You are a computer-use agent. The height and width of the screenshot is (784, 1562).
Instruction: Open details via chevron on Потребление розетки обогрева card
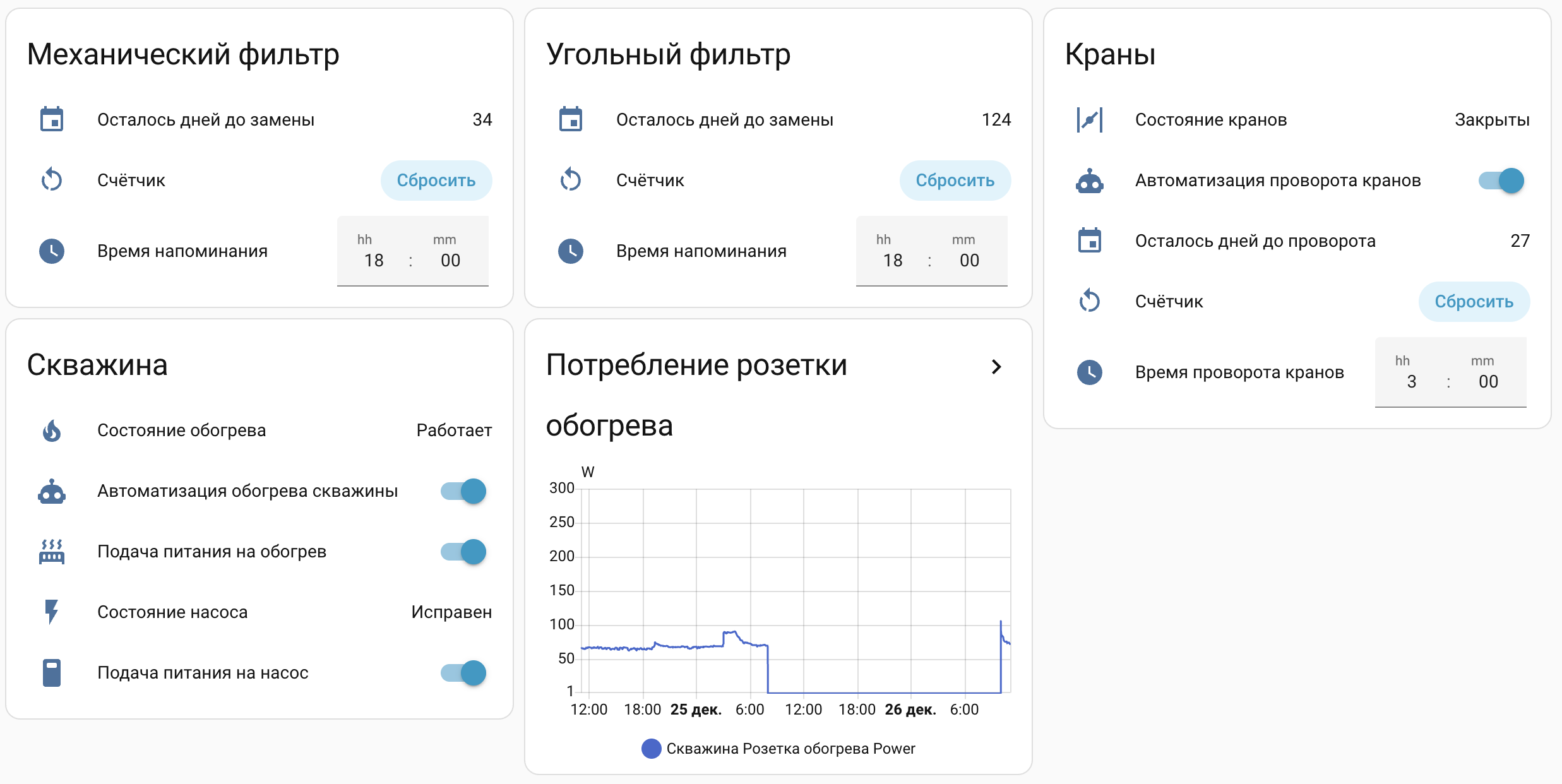click(997, 366)
